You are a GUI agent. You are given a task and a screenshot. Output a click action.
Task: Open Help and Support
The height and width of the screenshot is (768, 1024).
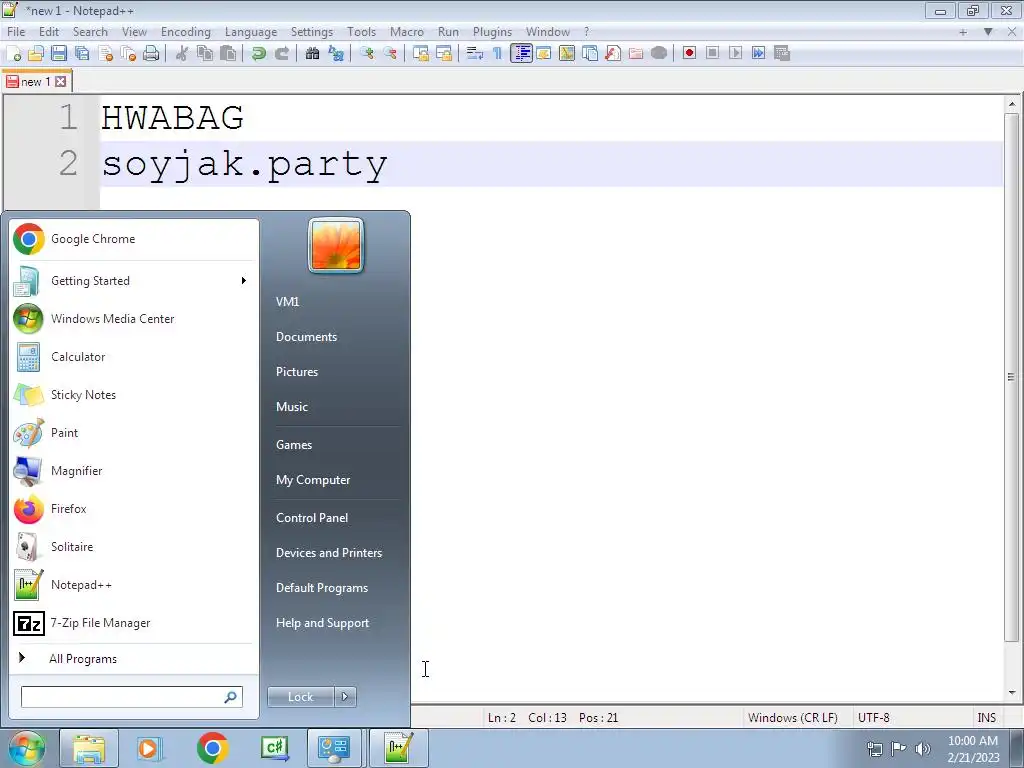(322, 623)
